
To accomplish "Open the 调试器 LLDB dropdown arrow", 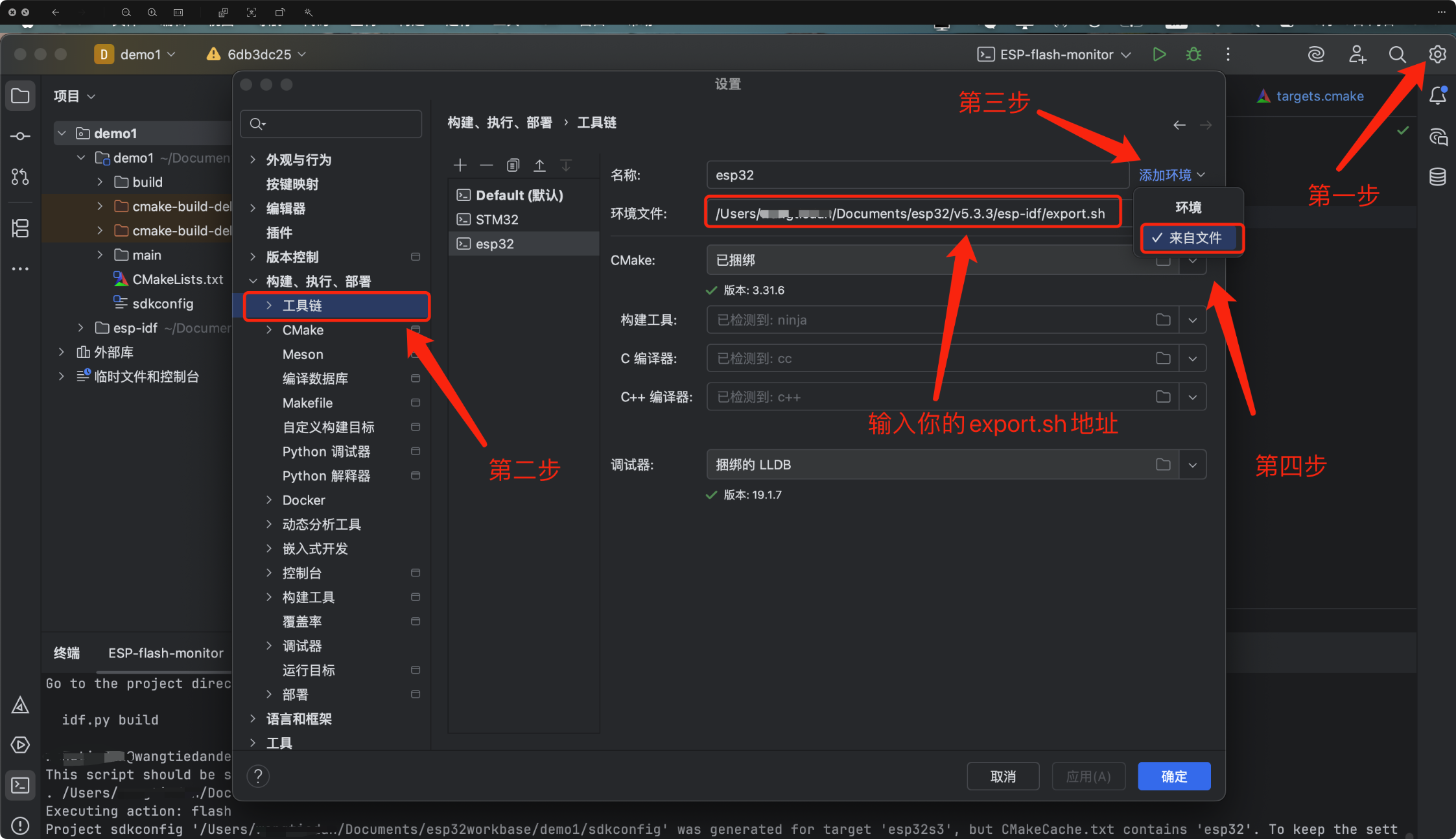I will click(1192, 464).
